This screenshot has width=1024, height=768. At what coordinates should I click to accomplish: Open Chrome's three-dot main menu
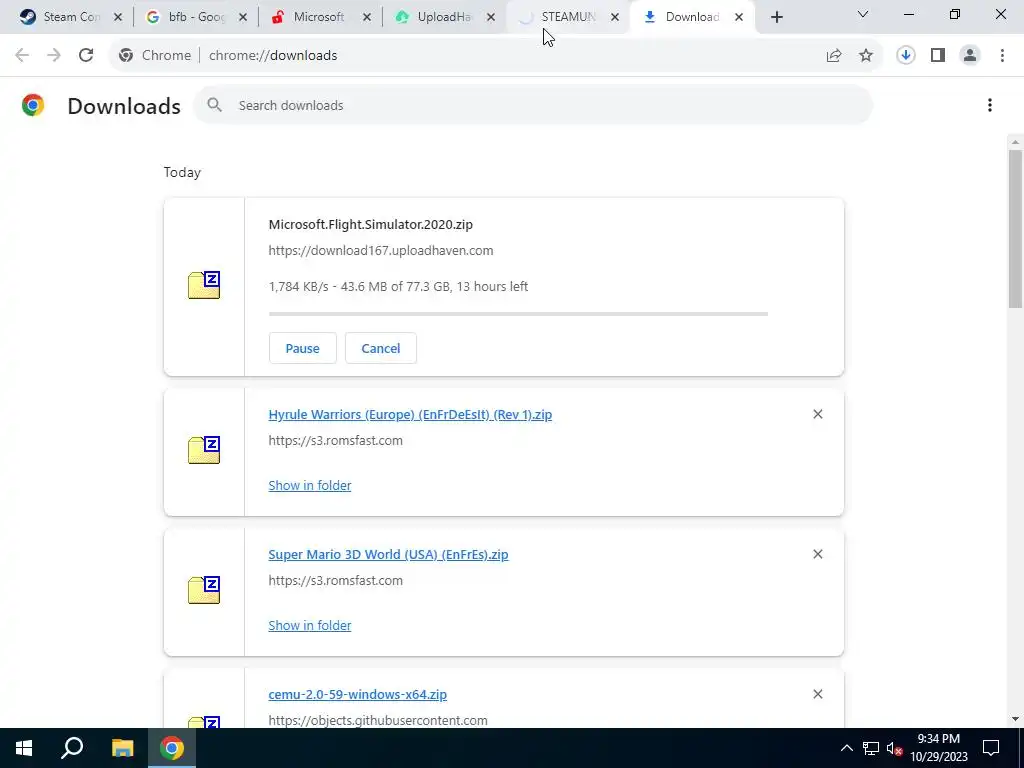(1002, 56)
